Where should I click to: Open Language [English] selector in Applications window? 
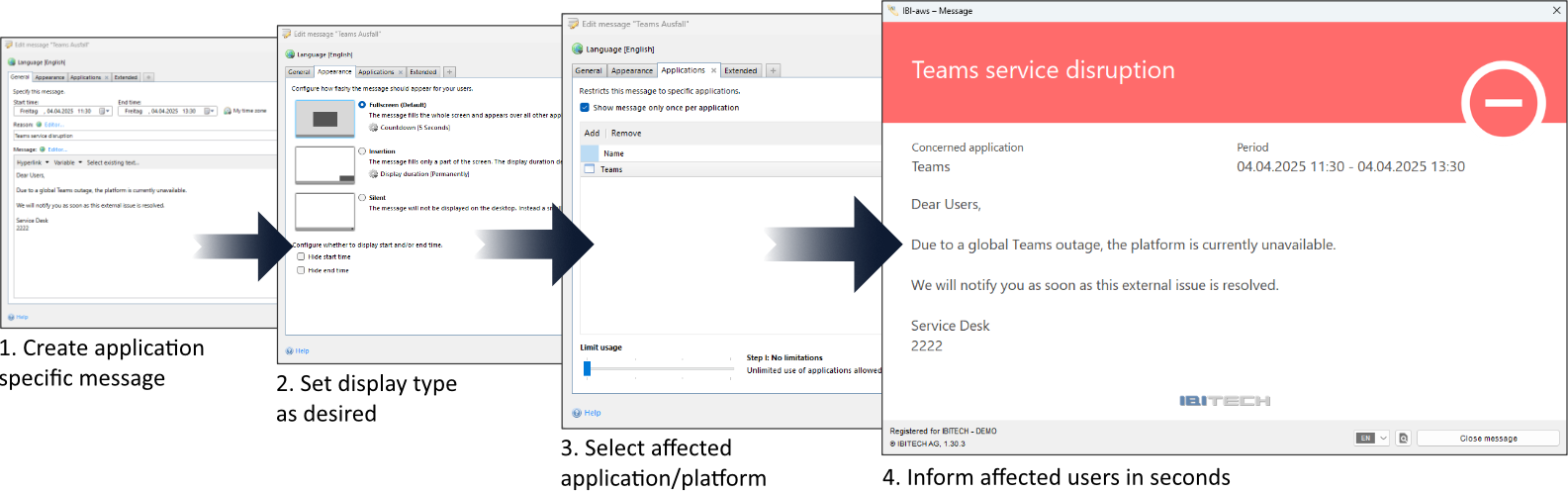[619, 49]
